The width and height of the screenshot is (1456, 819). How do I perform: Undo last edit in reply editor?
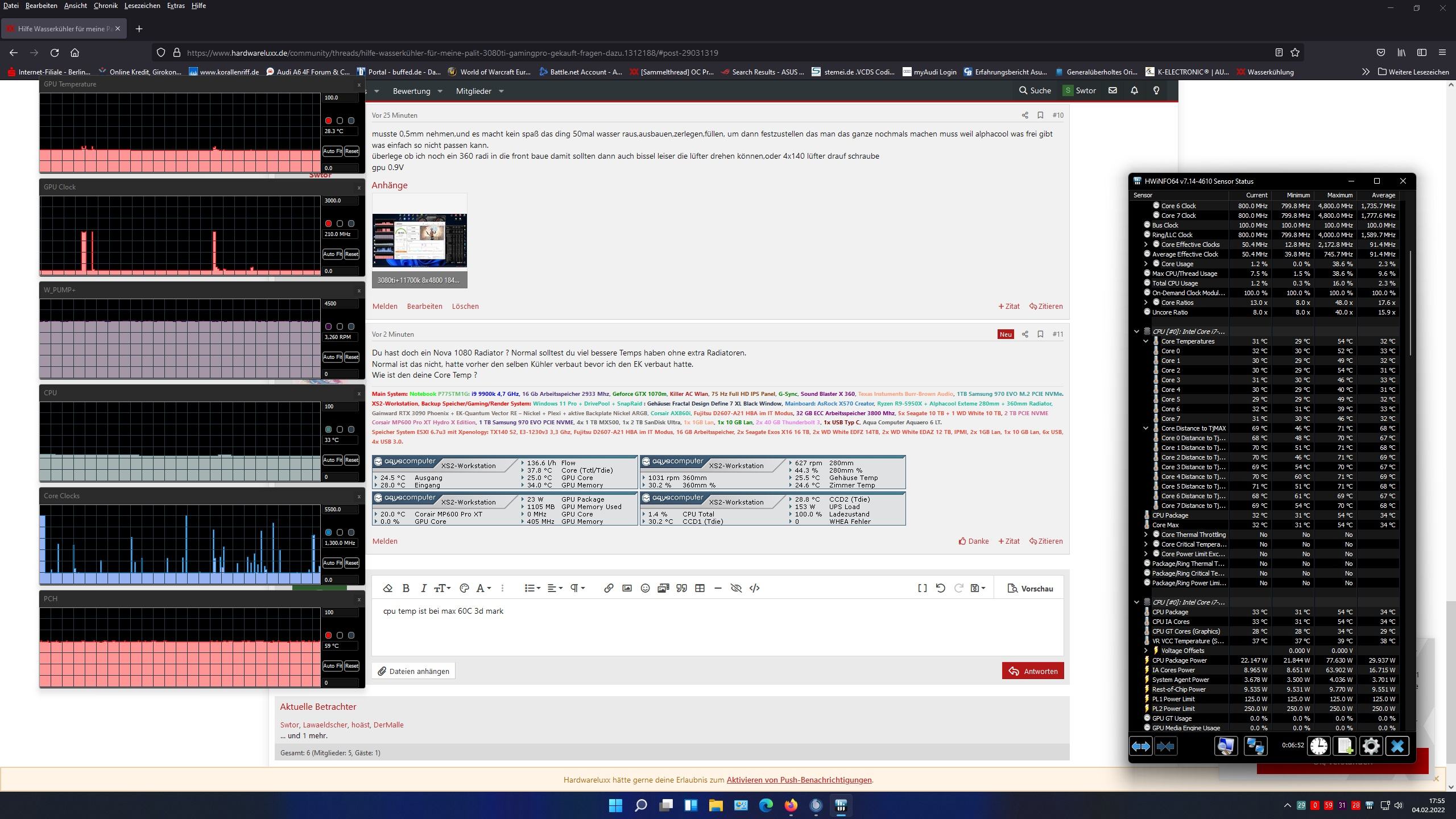941,588
